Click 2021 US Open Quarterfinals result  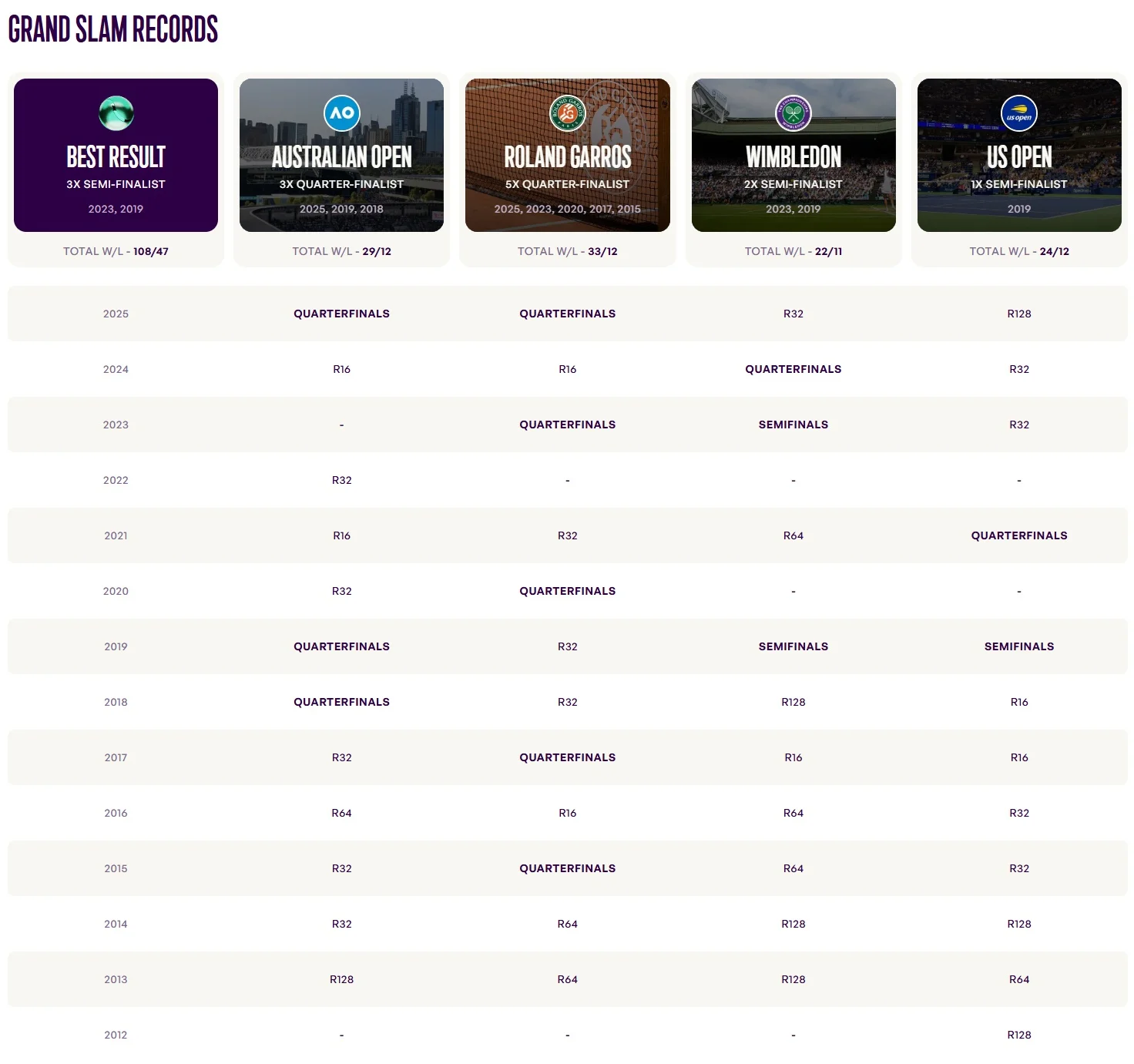coord(1018,535)
